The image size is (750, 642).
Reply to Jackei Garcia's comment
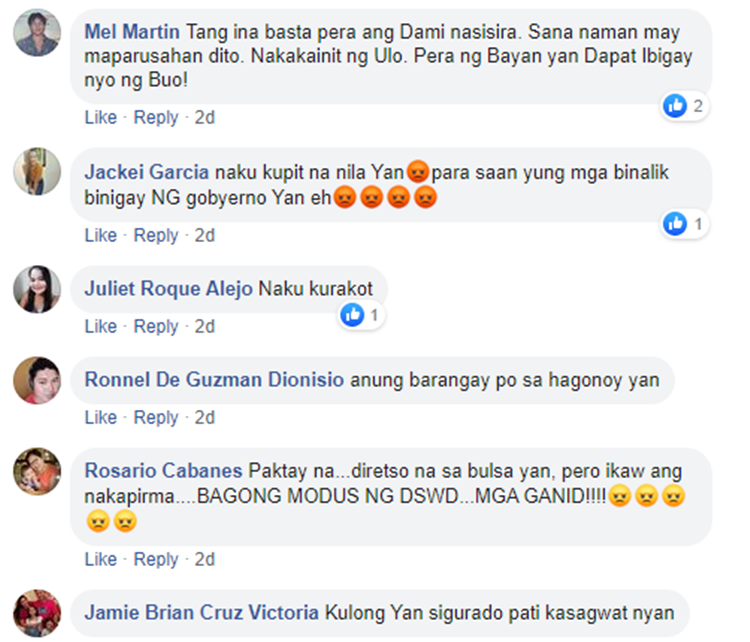click(x=156, y=235)
